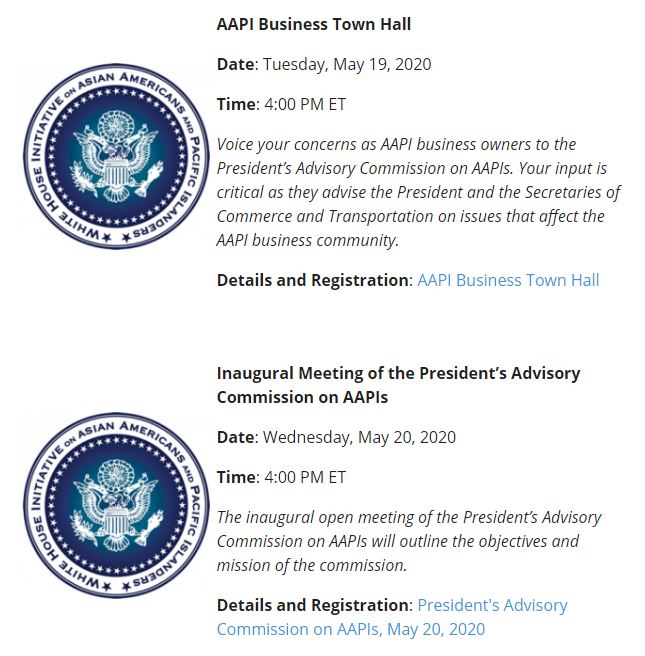Click the White House Initiative seal beside the Inaugural Meeting event
This screenshot has width=645, height=656.
(116, 505)
